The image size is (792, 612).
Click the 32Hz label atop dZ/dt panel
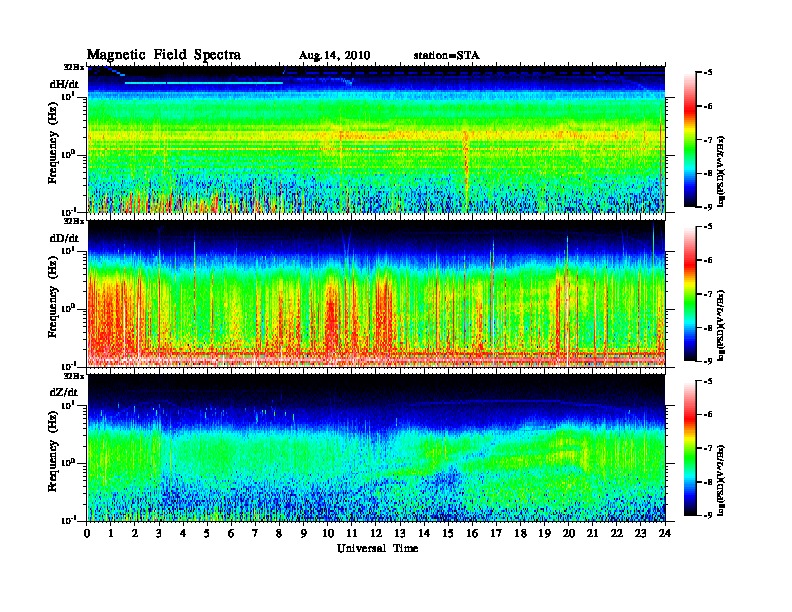[x=73, y=376]
